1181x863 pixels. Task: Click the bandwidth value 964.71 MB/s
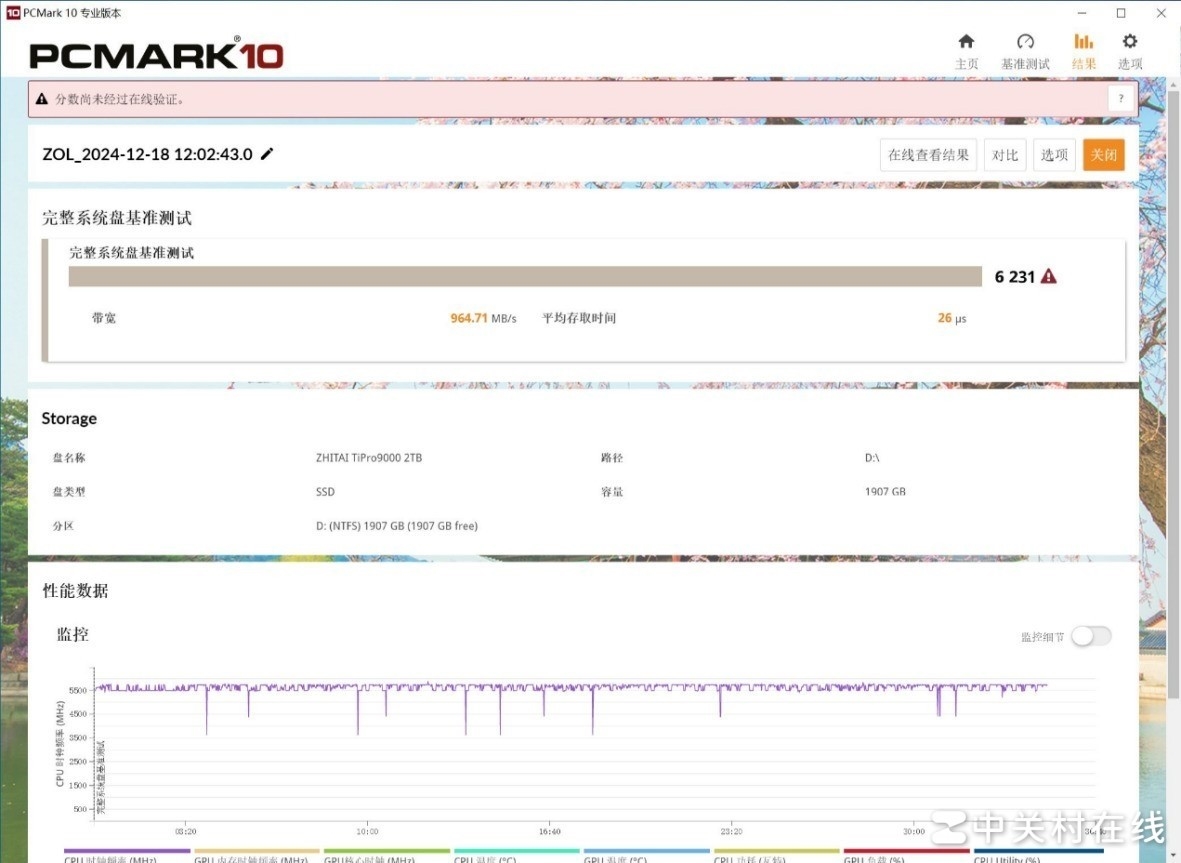pos(484,318)
